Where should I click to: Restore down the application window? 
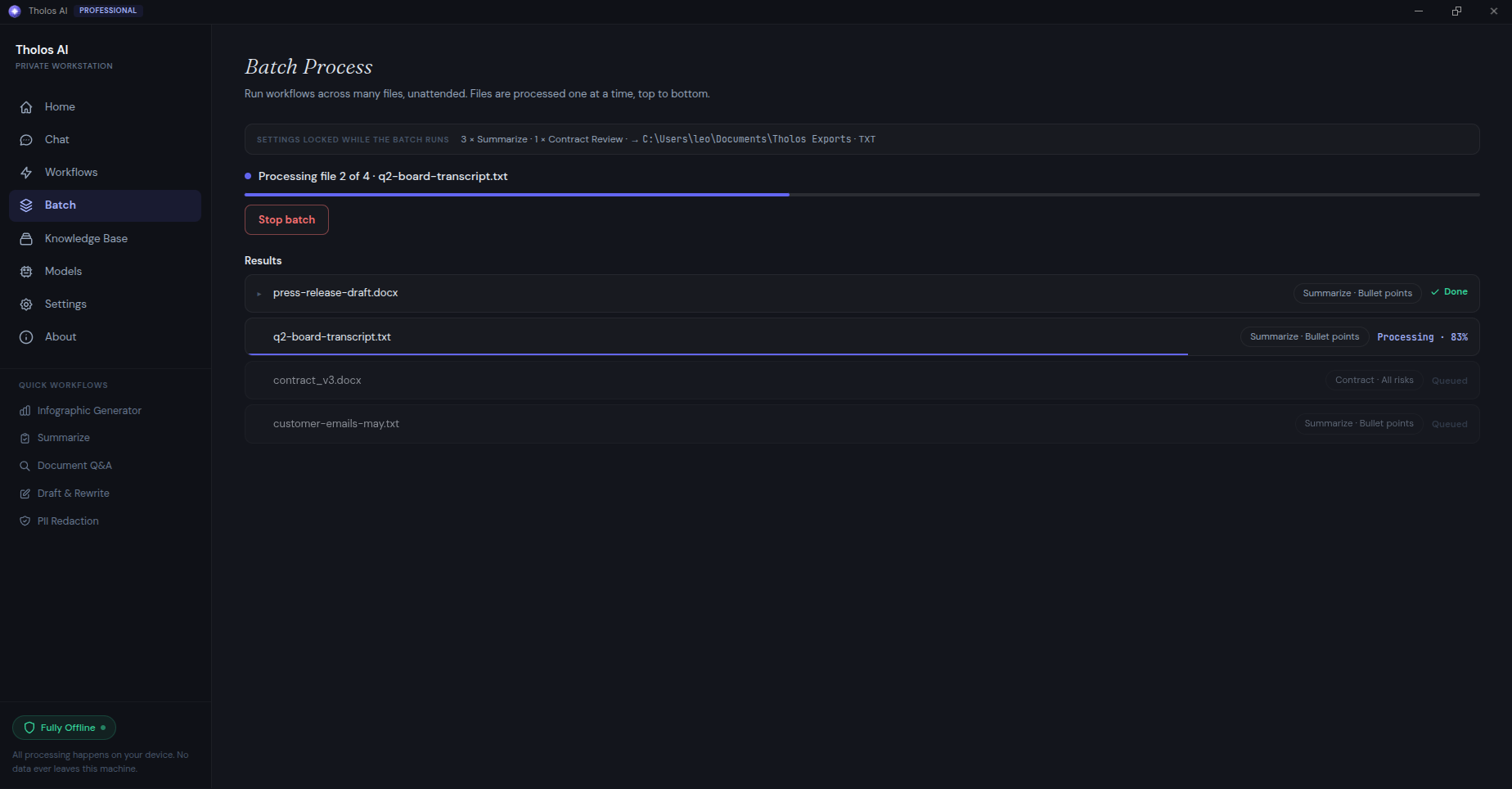[1456, 11]
